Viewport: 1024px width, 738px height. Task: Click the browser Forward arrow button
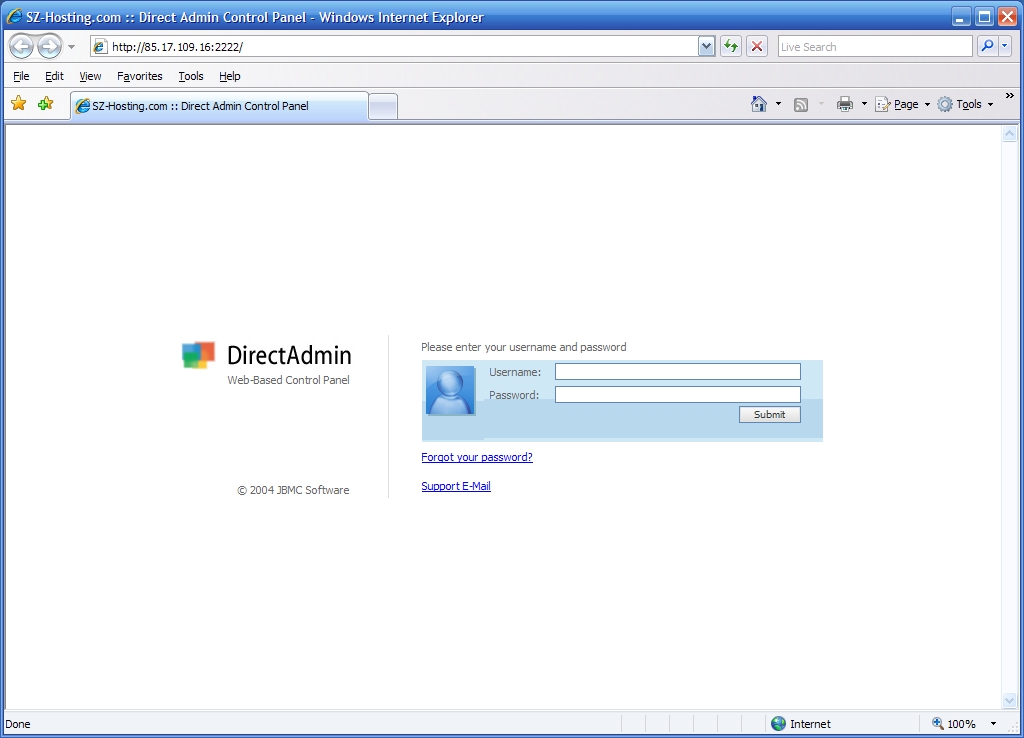49,46
